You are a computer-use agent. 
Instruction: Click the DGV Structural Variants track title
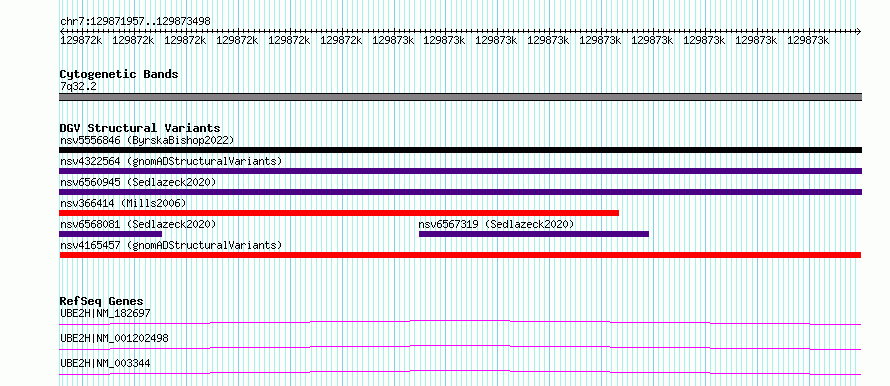click(140, 128)
